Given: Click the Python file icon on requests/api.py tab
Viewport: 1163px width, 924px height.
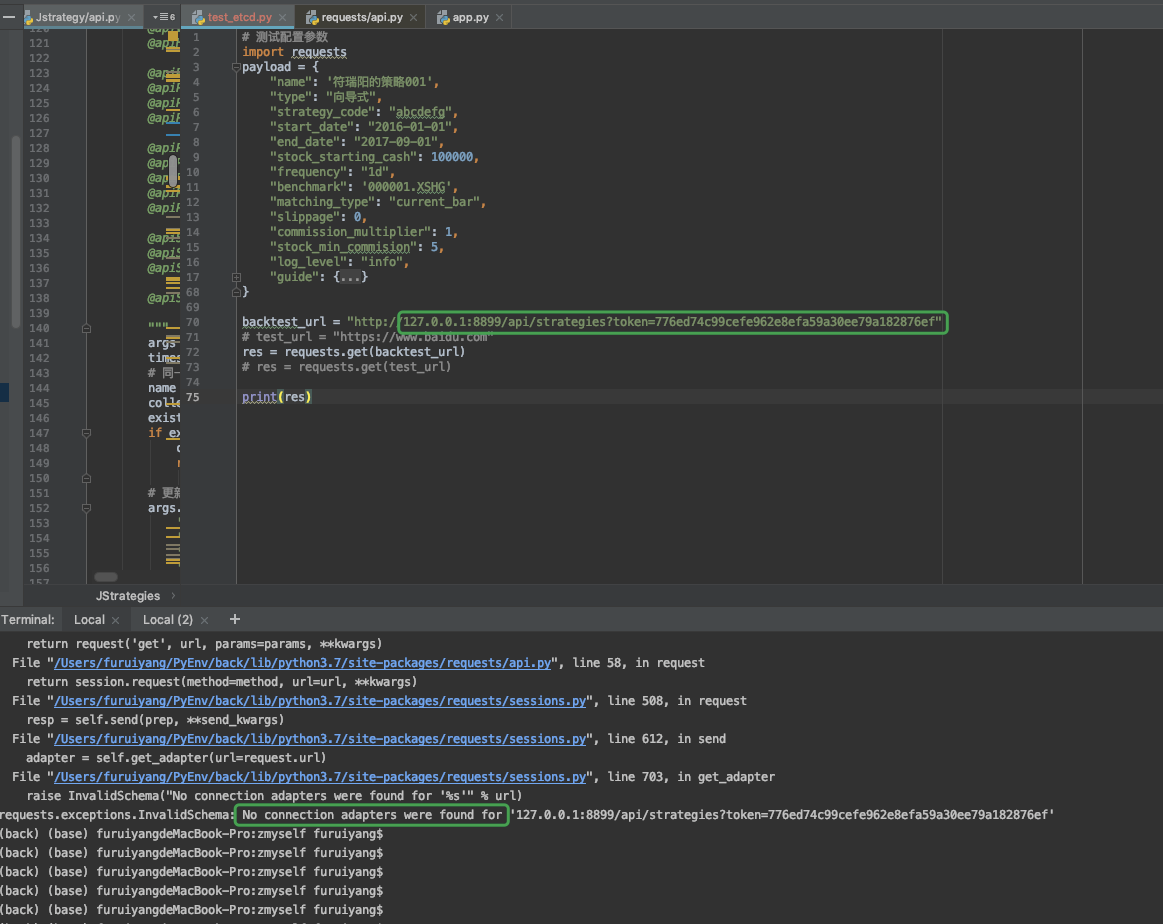Looking at the screenshot, I should [312, 17].
